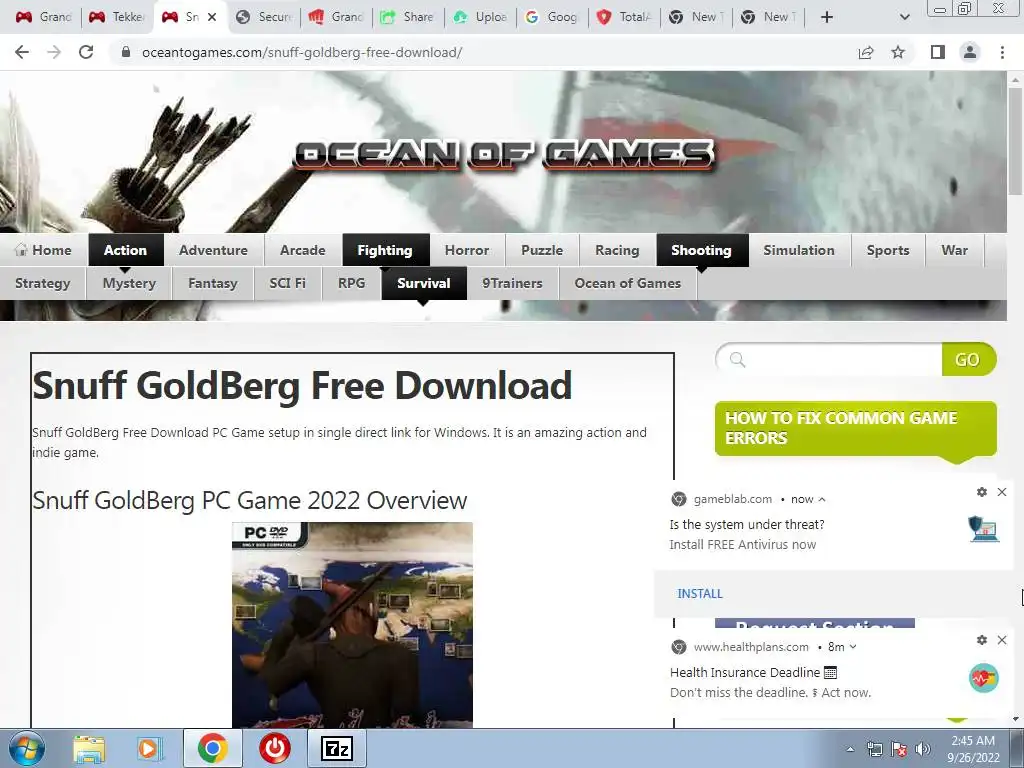Screen dimensions: 1024x768
Task: Open the 9Trainers menu item
Action: point(513,283)
